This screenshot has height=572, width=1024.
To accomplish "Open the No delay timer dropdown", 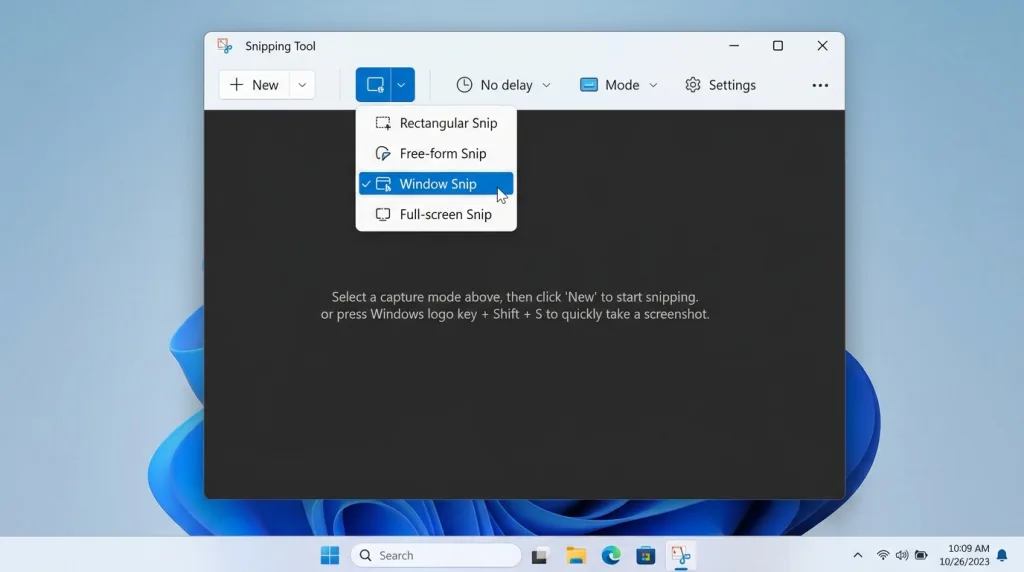I will (504, 85).
